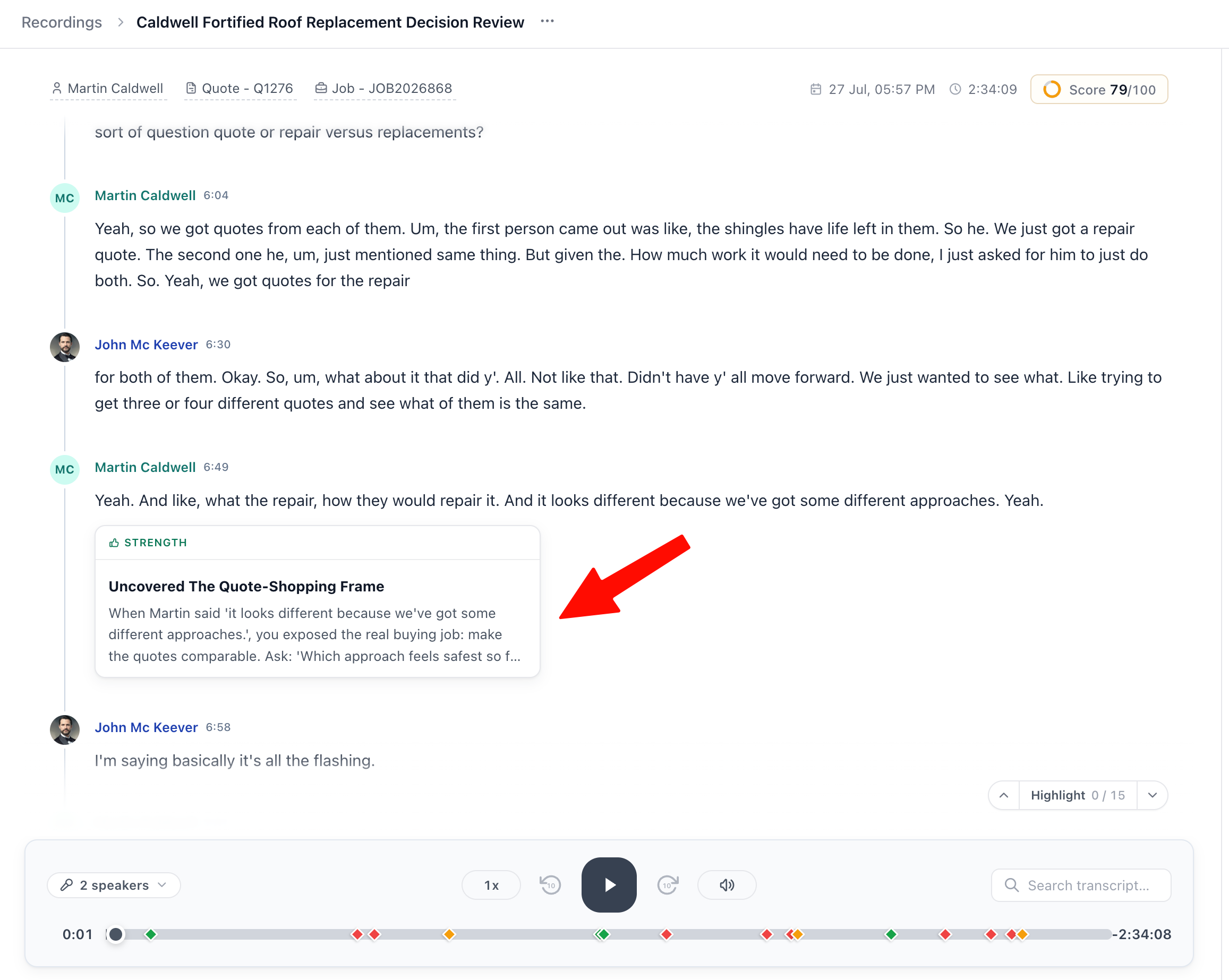Select the 'I'm saying basically it's all the flashing' line
Viewport: 1229px width, 980px height.
[234, 760]
